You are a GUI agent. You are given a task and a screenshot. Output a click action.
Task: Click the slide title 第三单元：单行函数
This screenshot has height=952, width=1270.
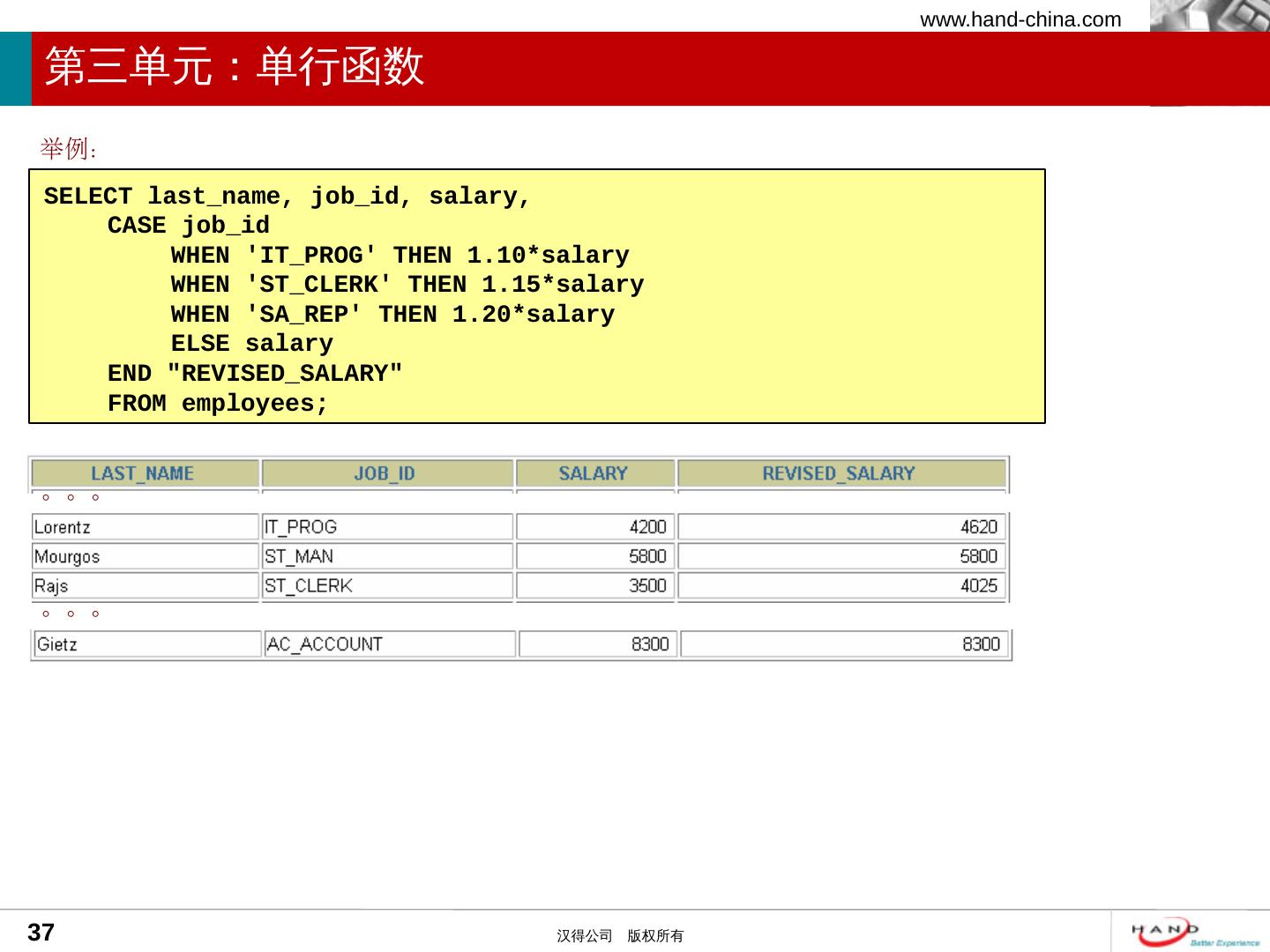point(235,67)
